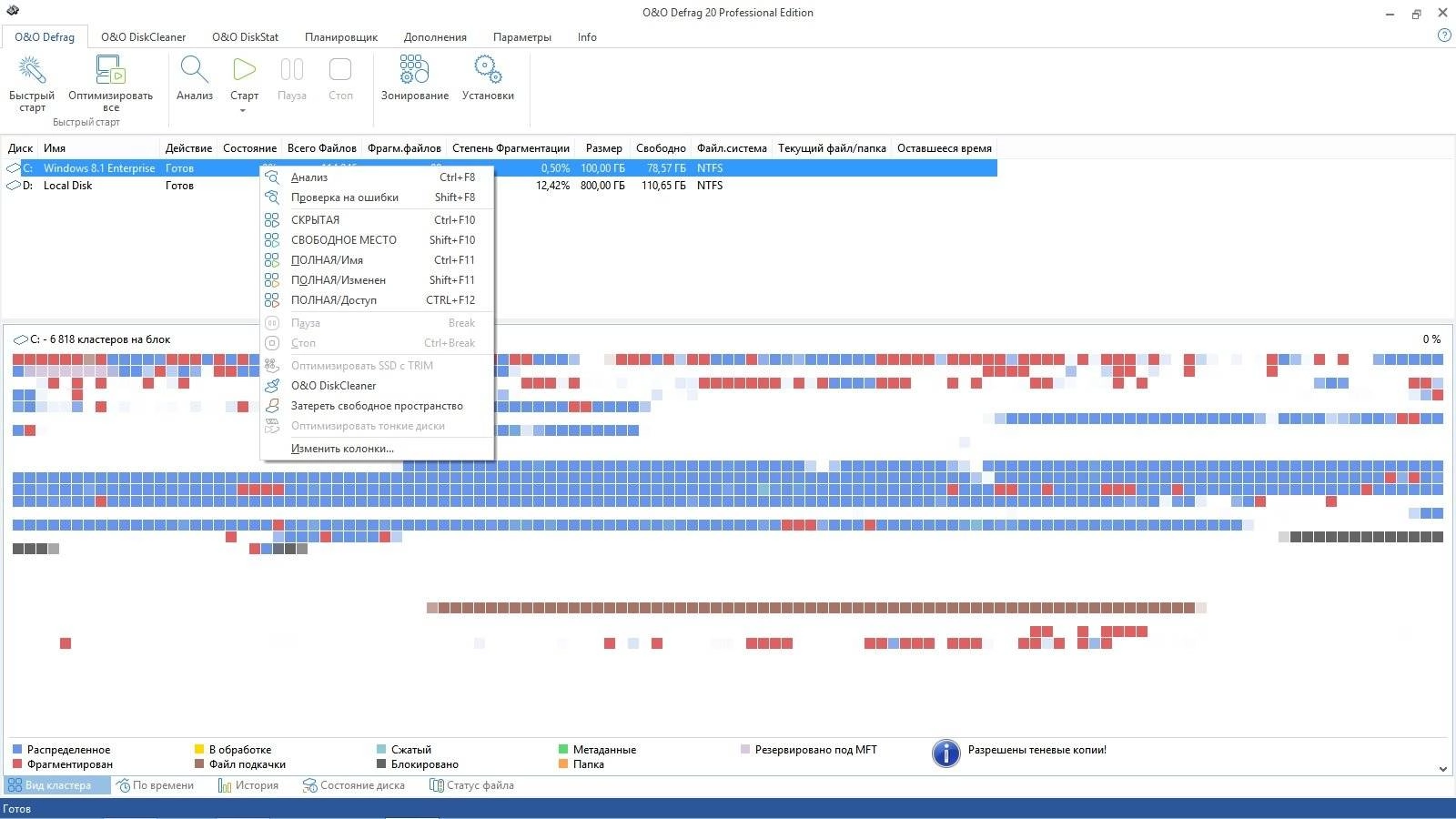1456x819 pixels.
Task: Select ПОЛНАЯ/Доступ method
Action: [377, 300]
